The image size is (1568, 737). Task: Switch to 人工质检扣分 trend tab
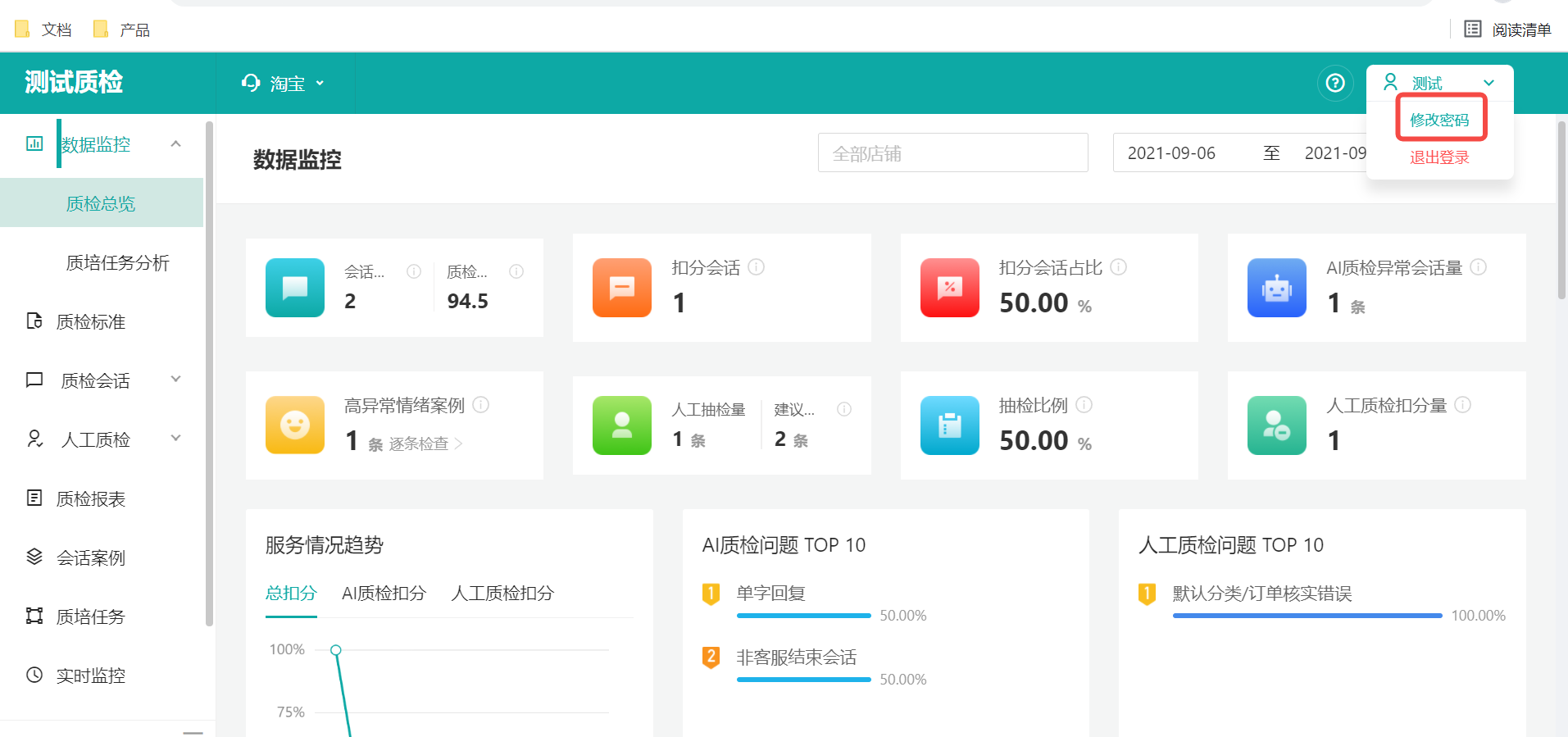pyautogui.click(x=502, y=593)
